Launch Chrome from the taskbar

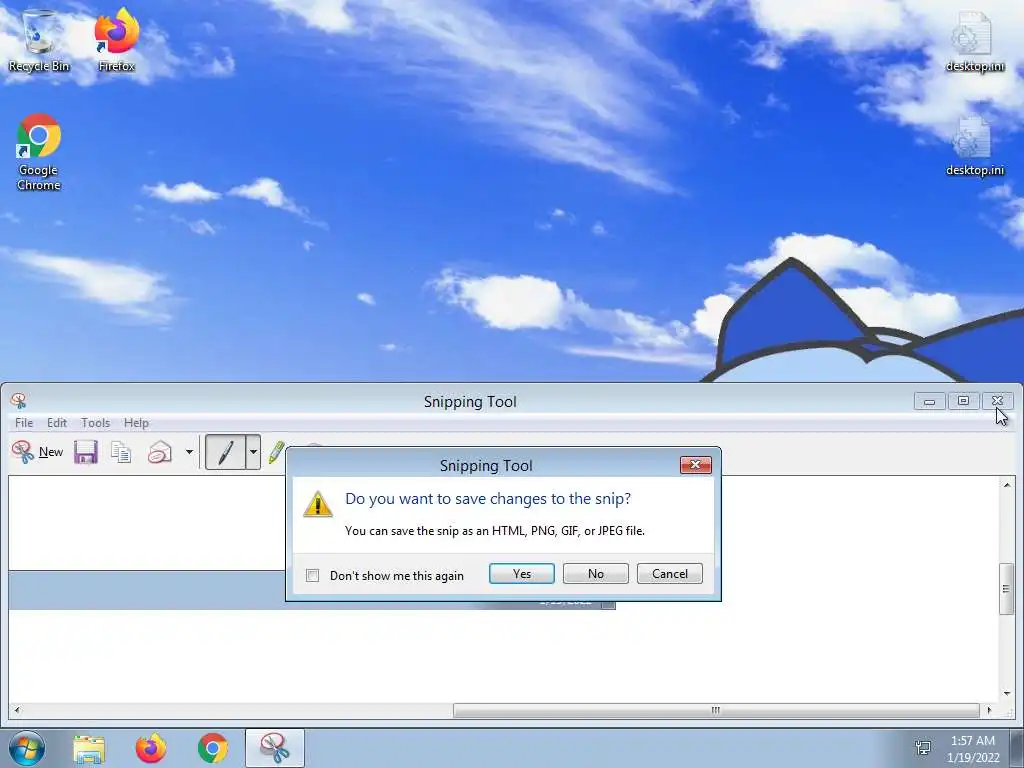[x=213, y=748]
